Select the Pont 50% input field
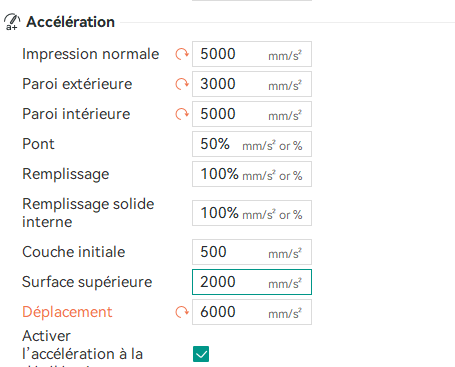 252,144
